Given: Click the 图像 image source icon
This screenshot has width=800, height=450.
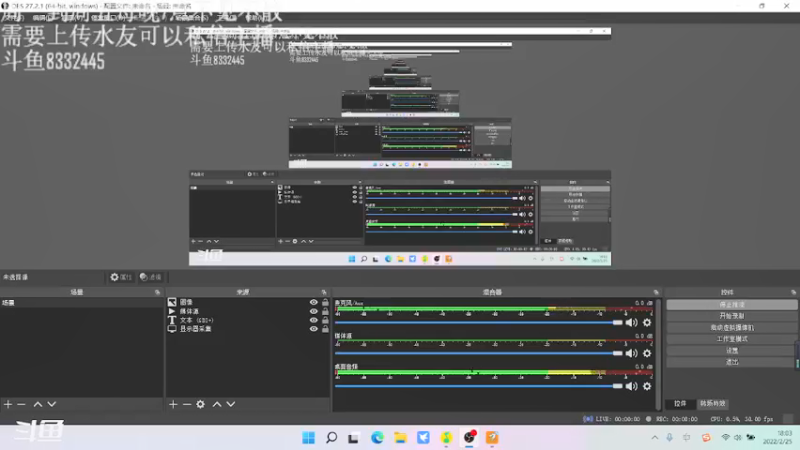Looking at the screenshot, I should pyautogui.click(x=172, y=302).
